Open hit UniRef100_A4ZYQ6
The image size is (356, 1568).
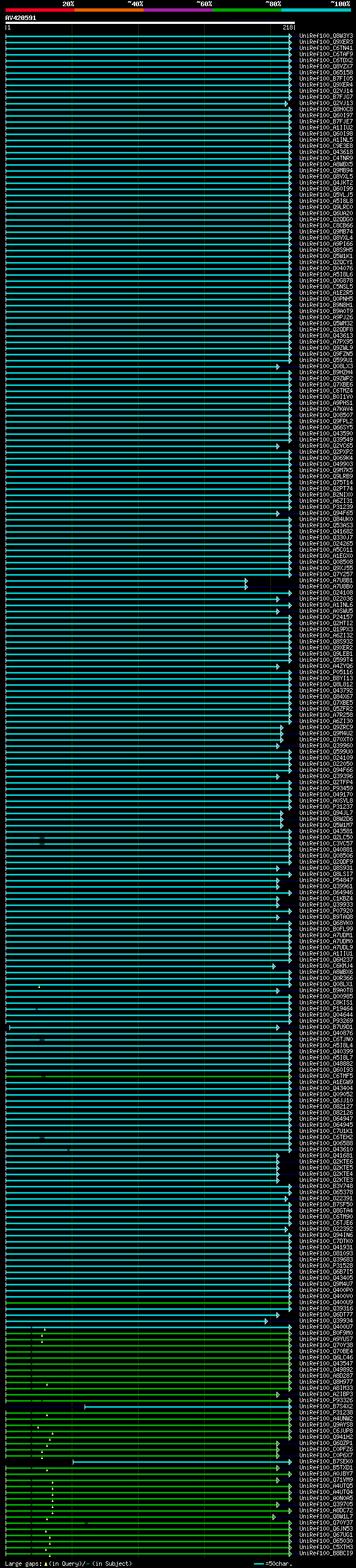[x=326, y=666]
